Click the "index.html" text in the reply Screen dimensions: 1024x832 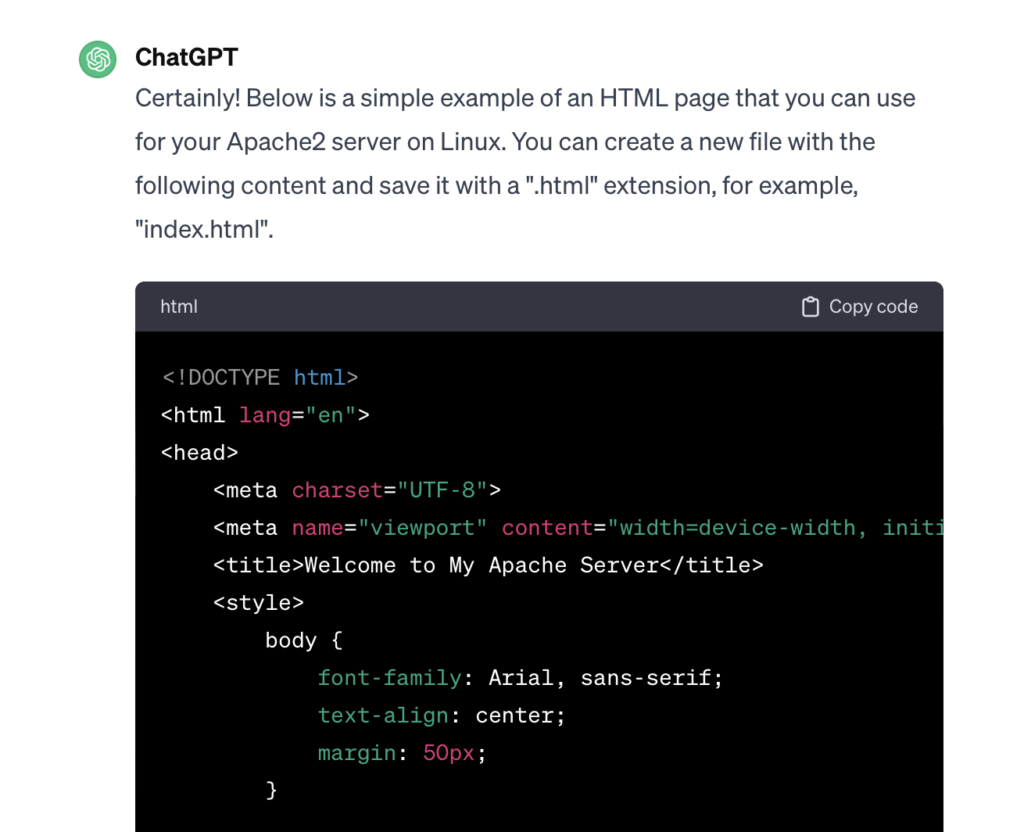[203, 230]
